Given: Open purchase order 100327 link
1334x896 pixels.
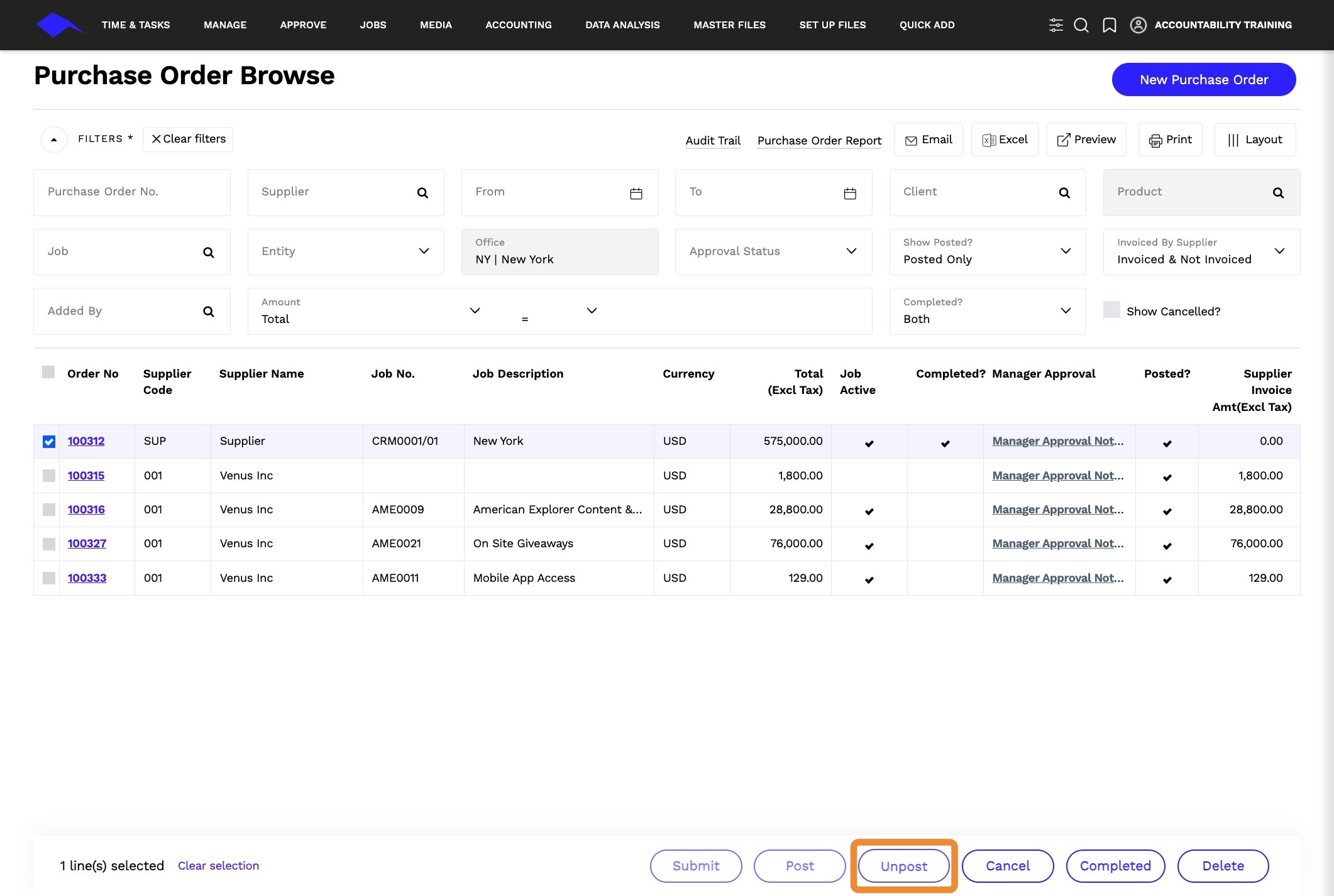Looking at the screenshot, I should 87,544.
